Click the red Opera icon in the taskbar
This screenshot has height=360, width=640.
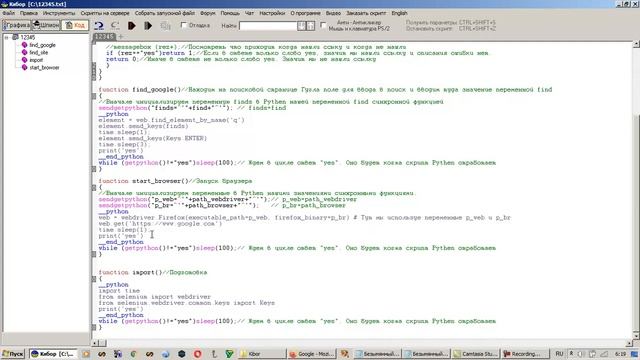point(198,354)
